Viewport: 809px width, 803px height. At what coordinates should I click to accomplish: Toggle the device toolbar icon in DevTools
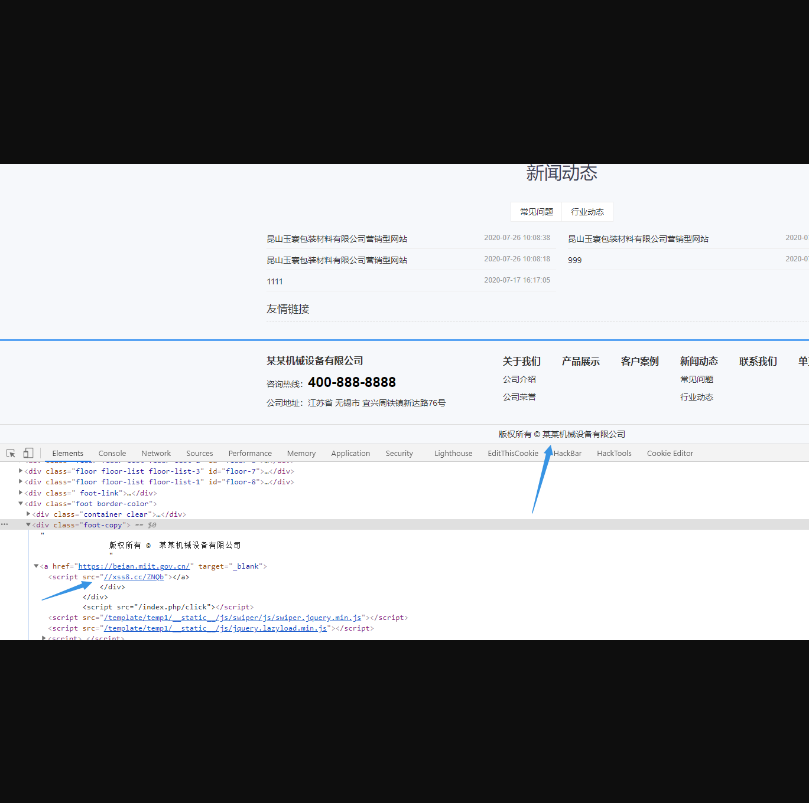tap(28, 453)
